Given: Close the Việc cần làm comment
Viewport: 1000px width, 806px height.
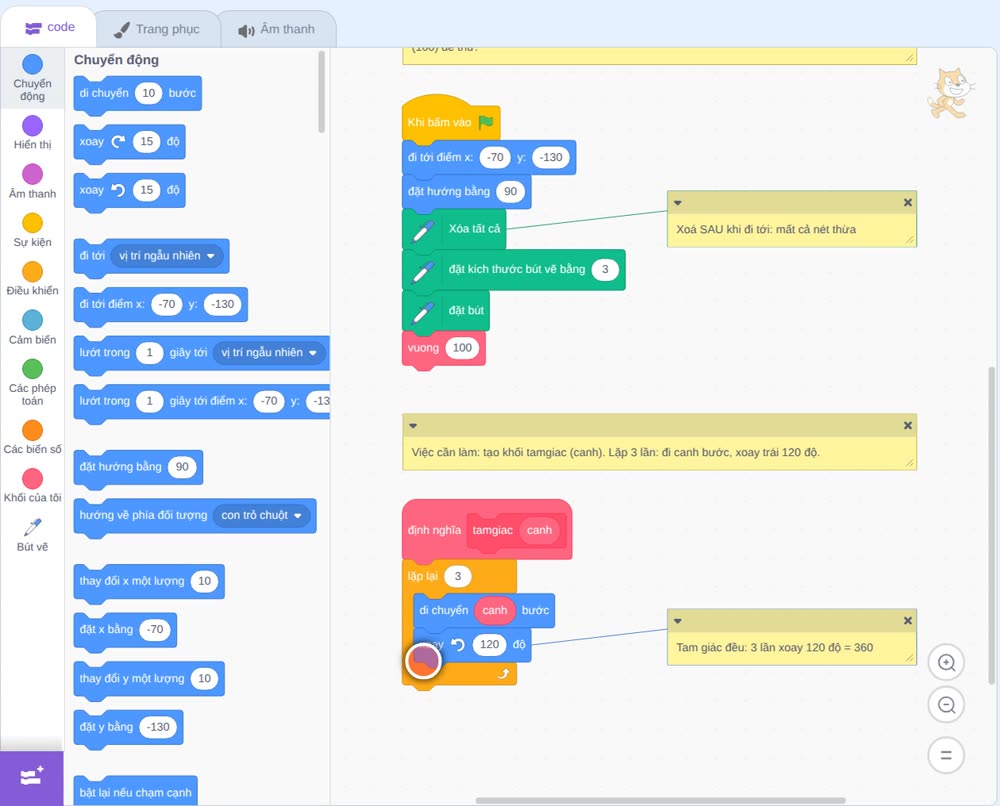Looking at the screenshot, I should coord(908,425).
